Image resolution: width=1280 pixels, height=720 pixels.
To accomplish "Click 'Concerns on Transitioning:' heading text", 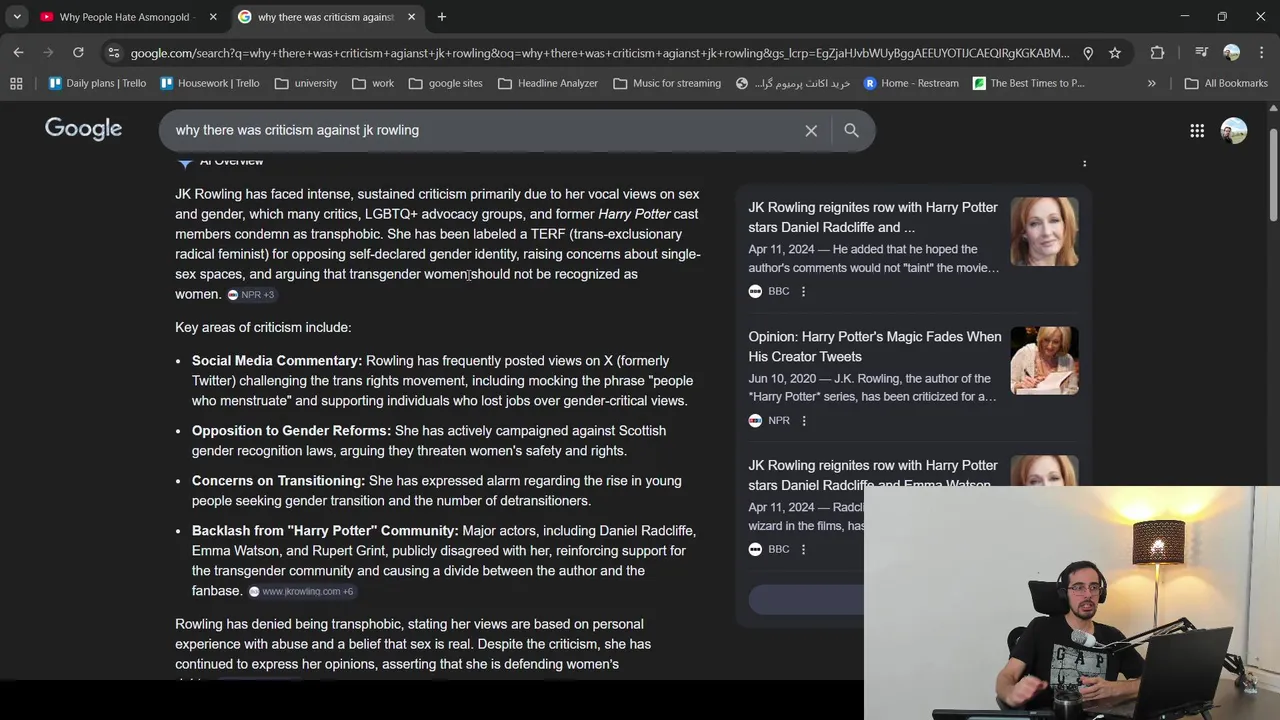I will [278, 481].
